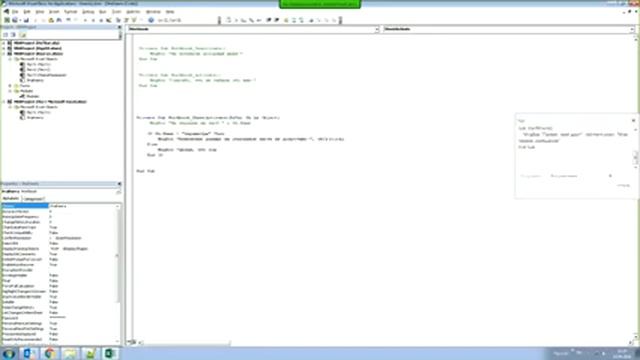Image resolution: width=640 pixels, height=360 pixels.
Task: Open Chrome from the taskbar
Action: [49, 353]
